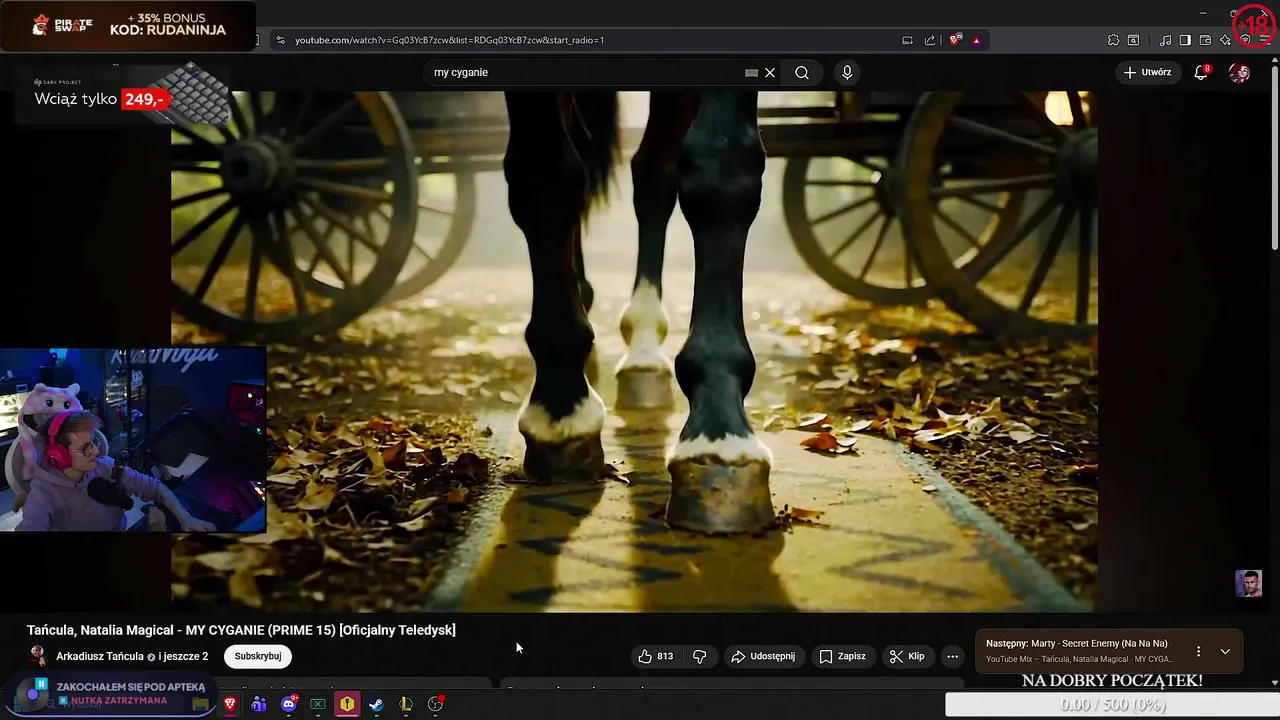Open the on-screen keyboard icon in search box
This screenshot has width=1280, height=720.
(751, 73)
